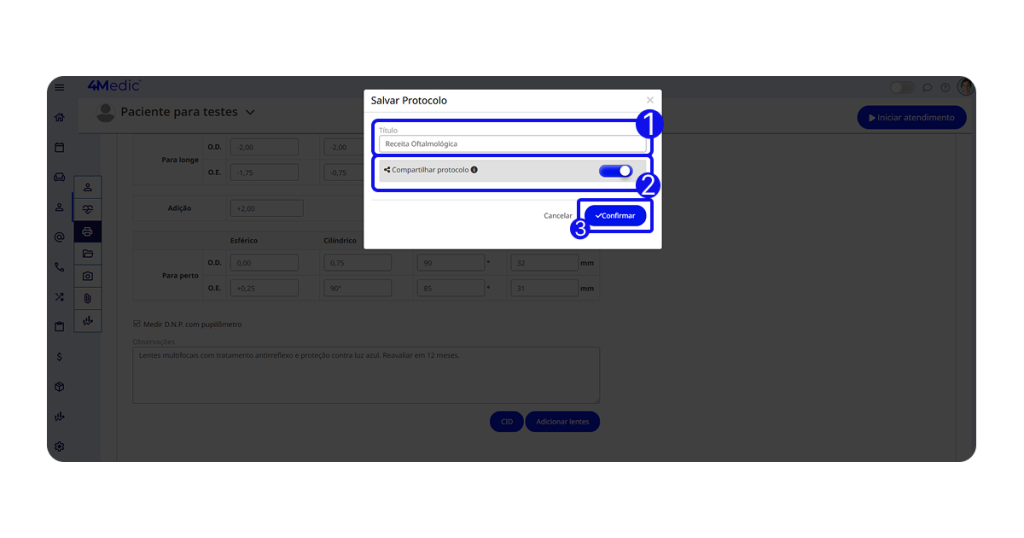
Task: Click the info icon beside Compartilhar protocolo
Action: tap(474, 170)
